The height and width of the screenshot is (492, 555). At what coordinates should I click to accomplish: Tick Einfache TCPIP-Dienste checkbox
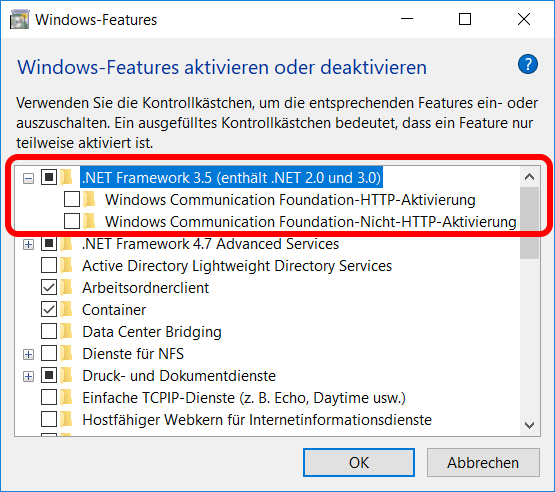pyautogui.click(x=49, y=397)
